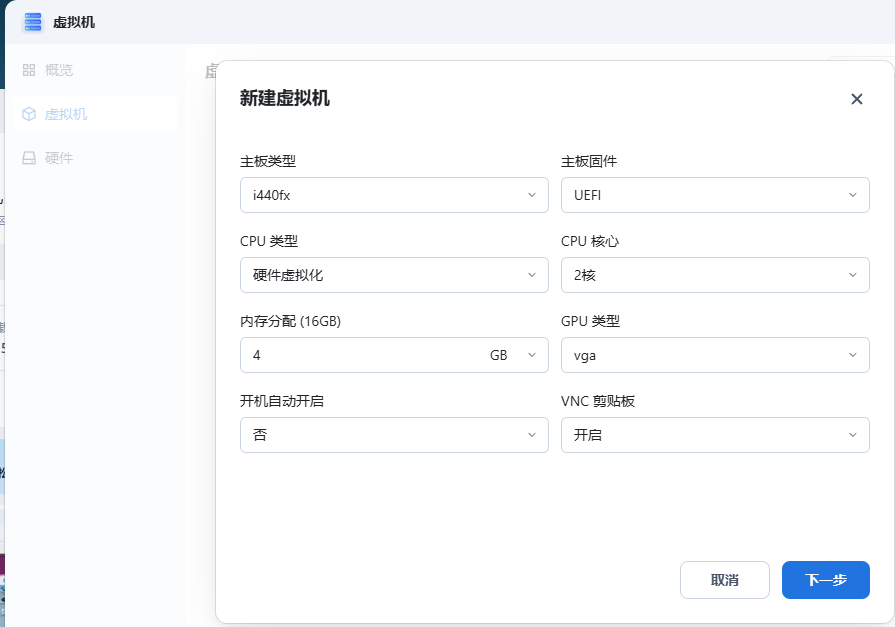Open the 开机自动开启 dropdown set to 否
This screenshot has width=895, height=627.
(x=394, y=435)
